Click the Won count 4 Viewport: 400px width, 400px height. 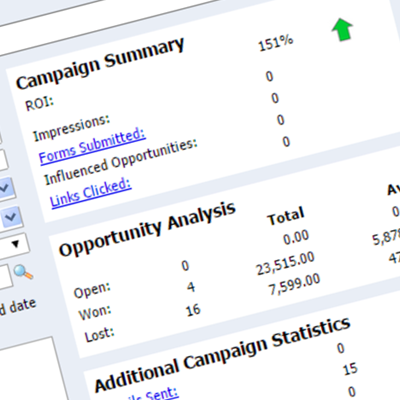pyautogui.click(x=191, y=287)
